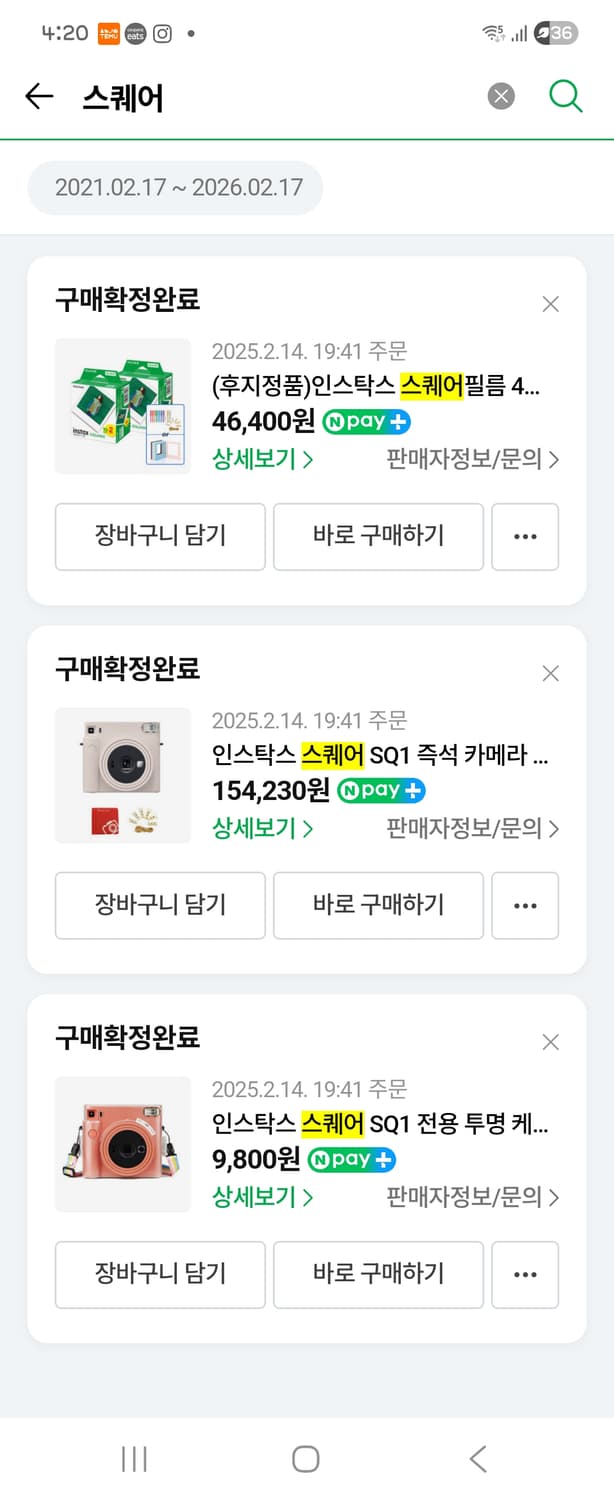614x1500 pixels.
Task: Open more options for the instax film order
Action: [x=525, y=537]
